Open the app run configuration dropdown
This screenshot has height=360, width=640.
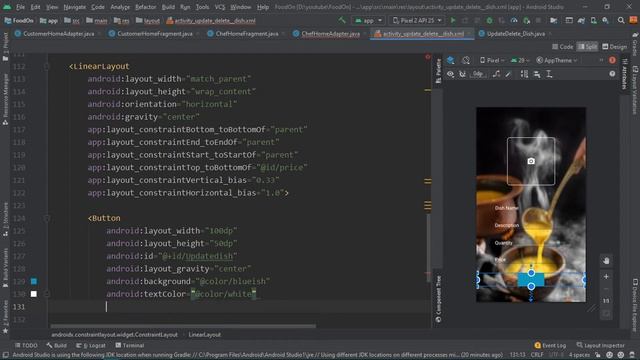pyautogui.click(x=368, y=20)
